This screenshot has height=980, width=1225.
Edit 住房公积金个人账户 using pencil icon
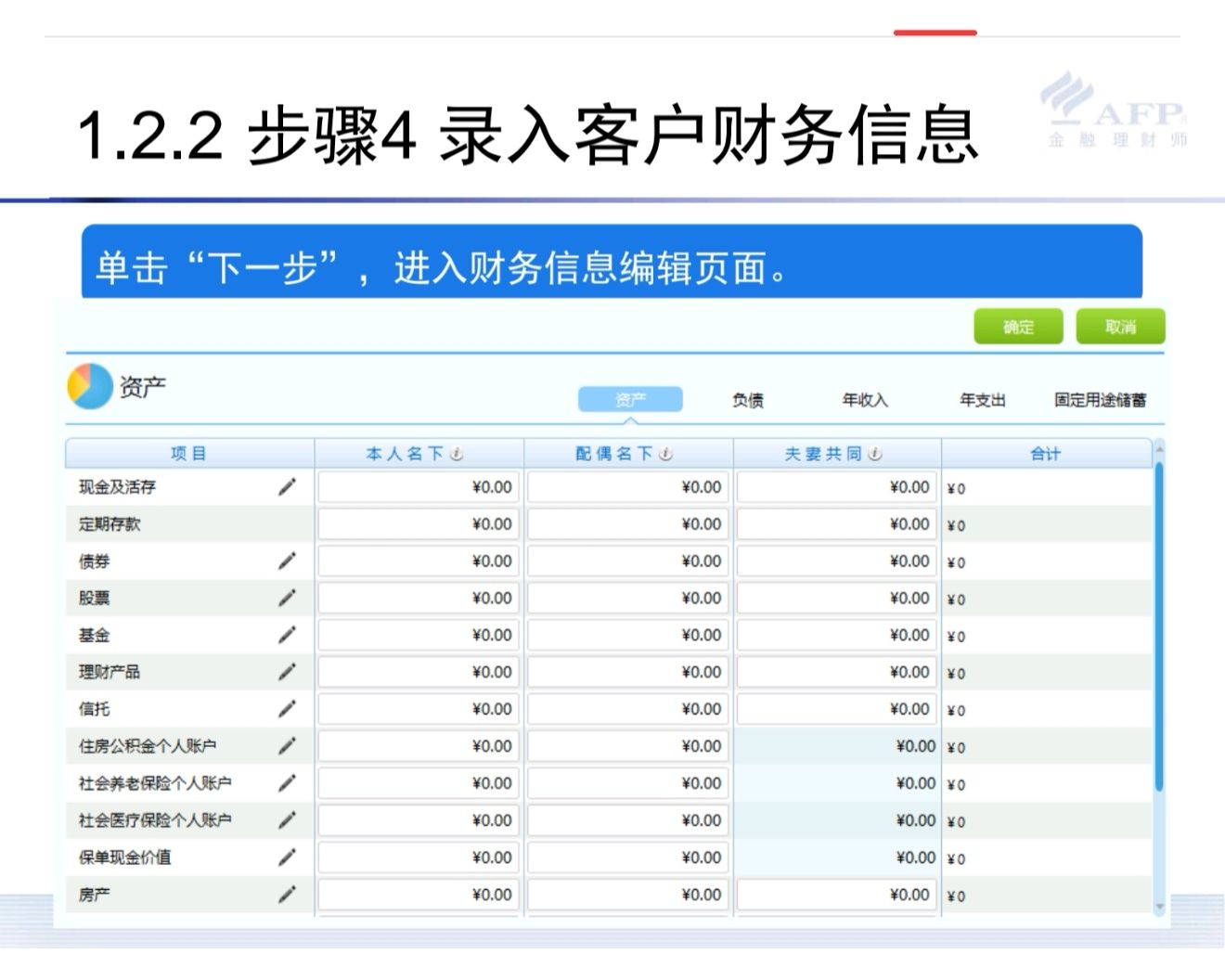click(x=288, y=746)
